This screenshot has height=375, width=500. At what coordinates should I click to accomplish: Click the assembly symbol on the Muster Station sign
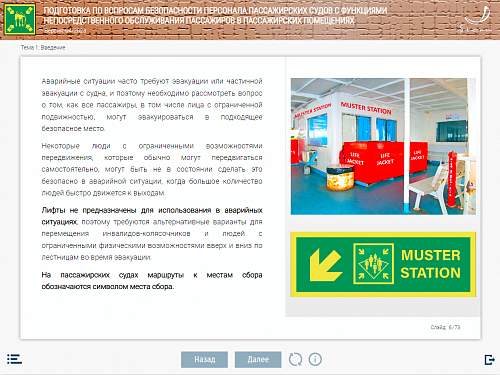(373, 263)
